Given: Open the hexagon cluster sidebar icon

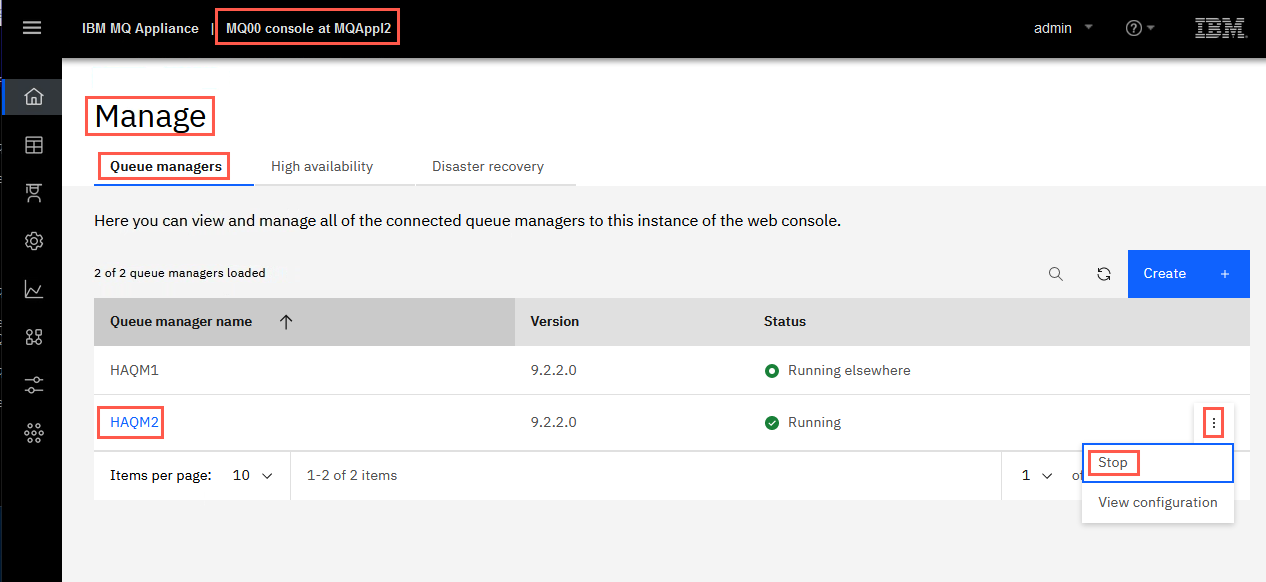Looking at the screenshot, I should pos(34,432).
